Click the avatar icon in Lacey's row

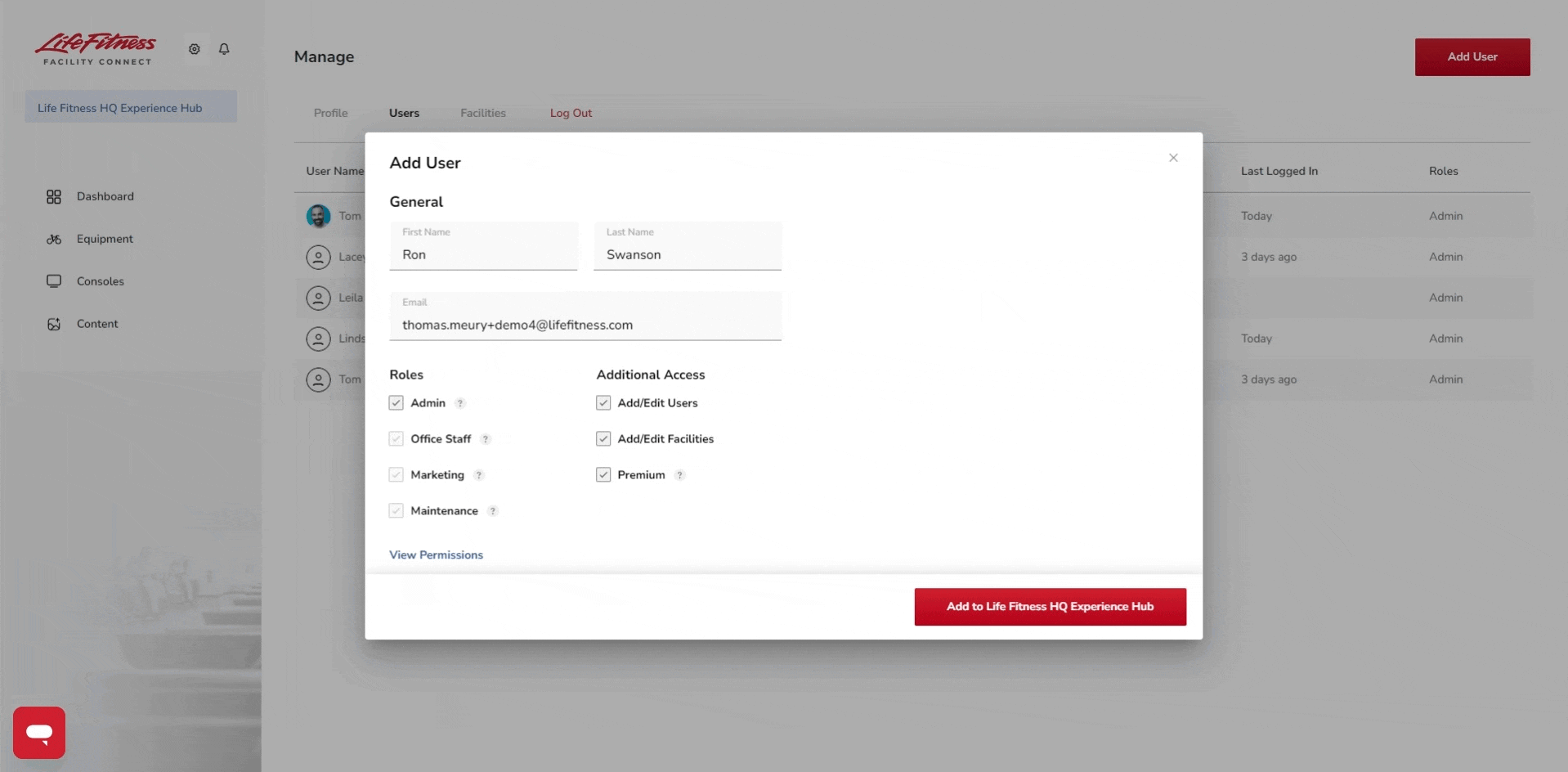(x=318, y=257)
